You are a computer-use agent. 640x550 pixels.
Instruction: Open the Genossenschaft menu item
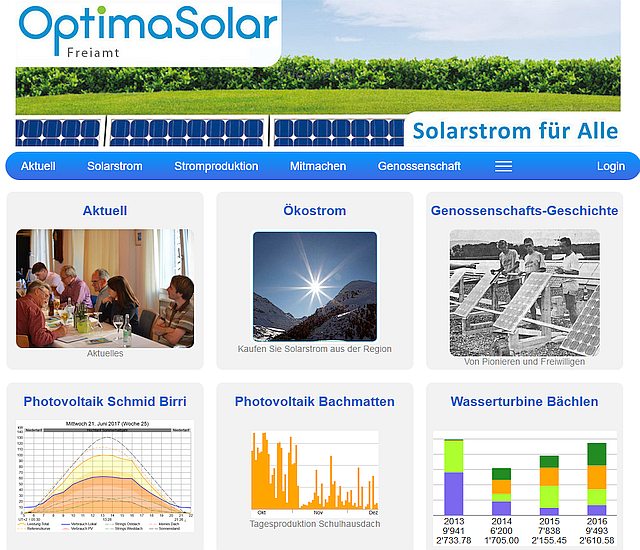419,166
